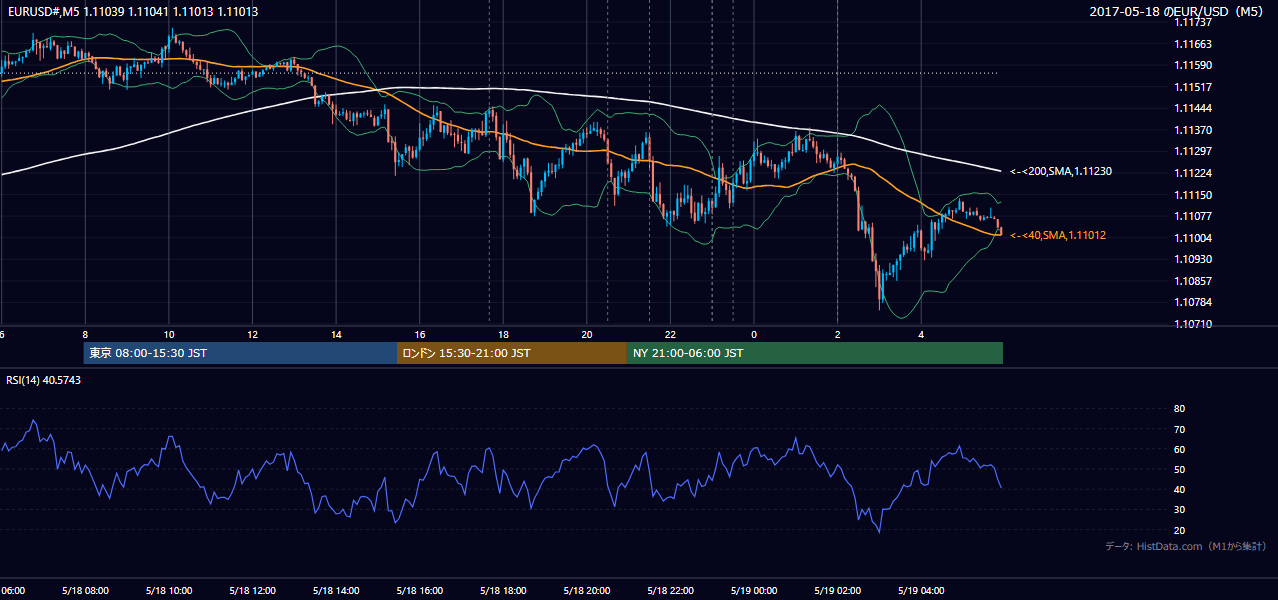
Task: Click the 5/18 16:00 date label
Action: (x=420, y=590)
